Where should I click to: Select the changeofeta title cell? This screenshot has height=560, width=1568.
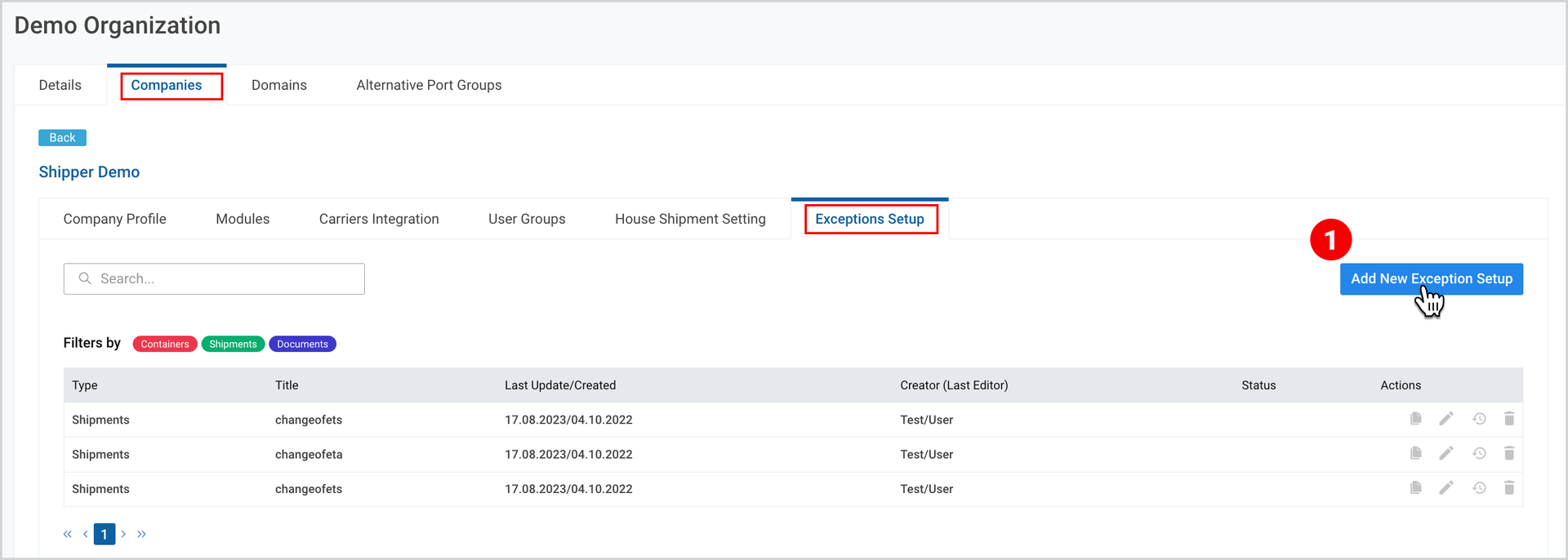(x=309, y=455)
